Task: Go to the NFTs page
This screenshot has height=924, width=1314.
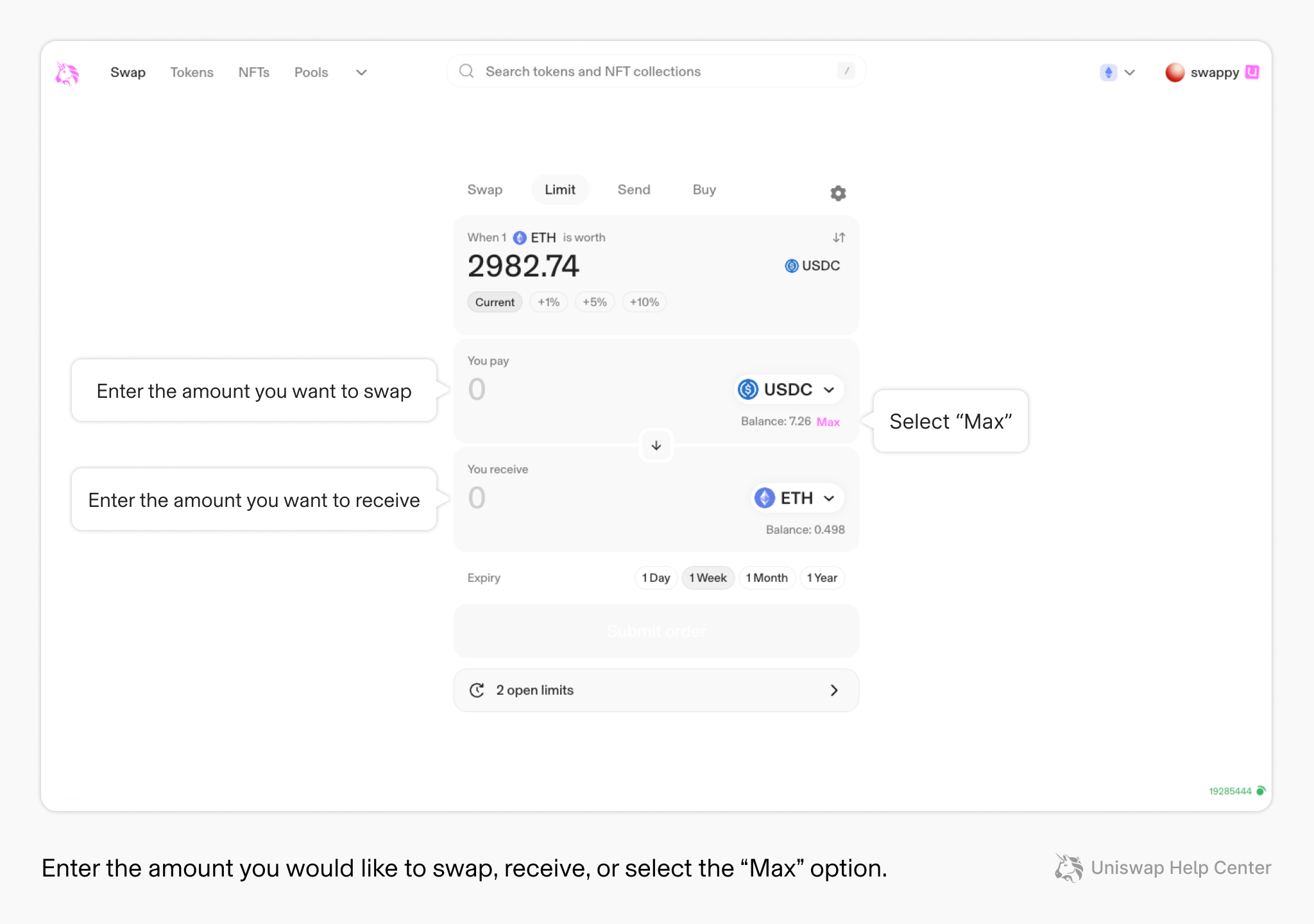Action: point(254,73)
